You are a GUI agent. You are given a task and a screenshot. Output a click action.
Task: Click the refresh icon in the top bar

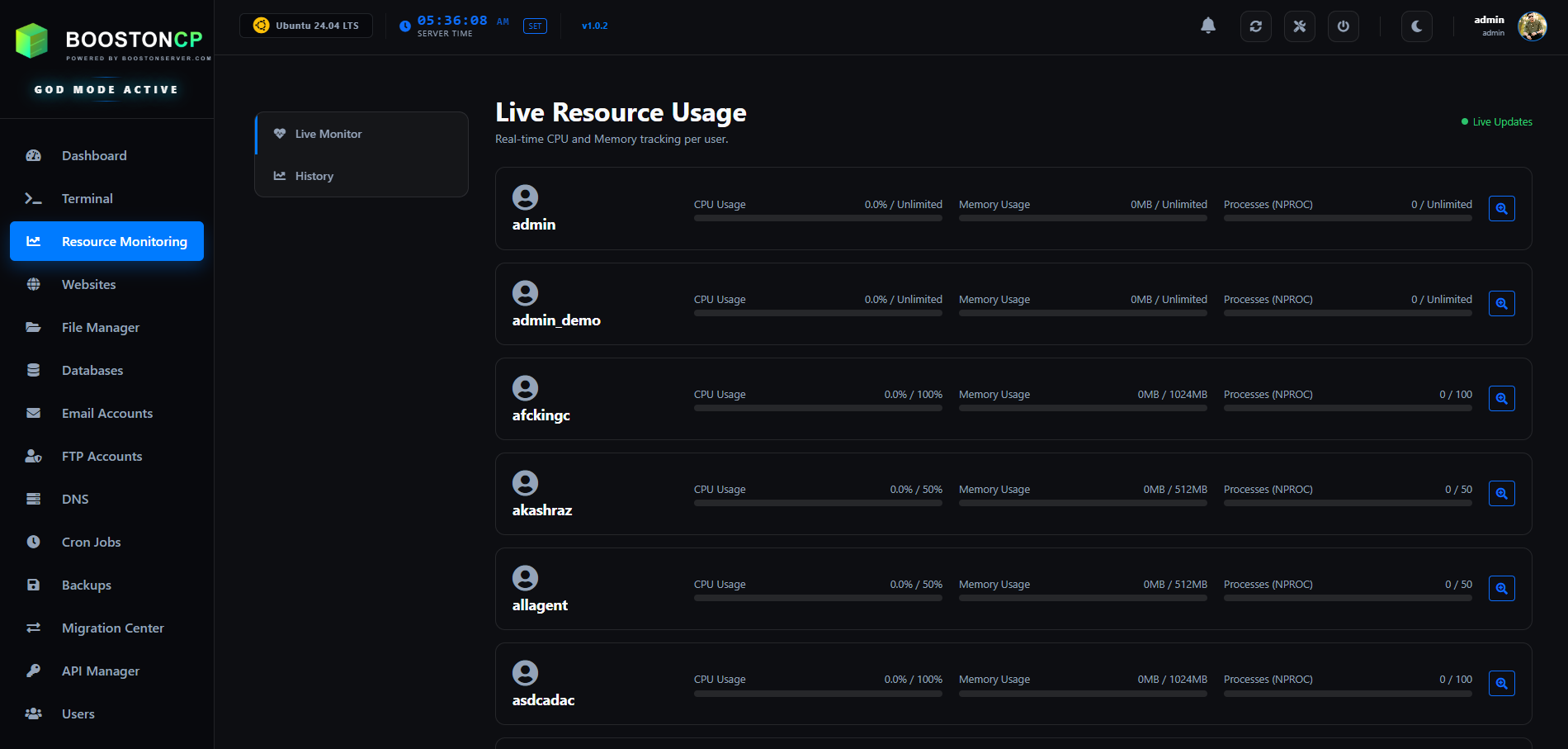pos(1255,26)
